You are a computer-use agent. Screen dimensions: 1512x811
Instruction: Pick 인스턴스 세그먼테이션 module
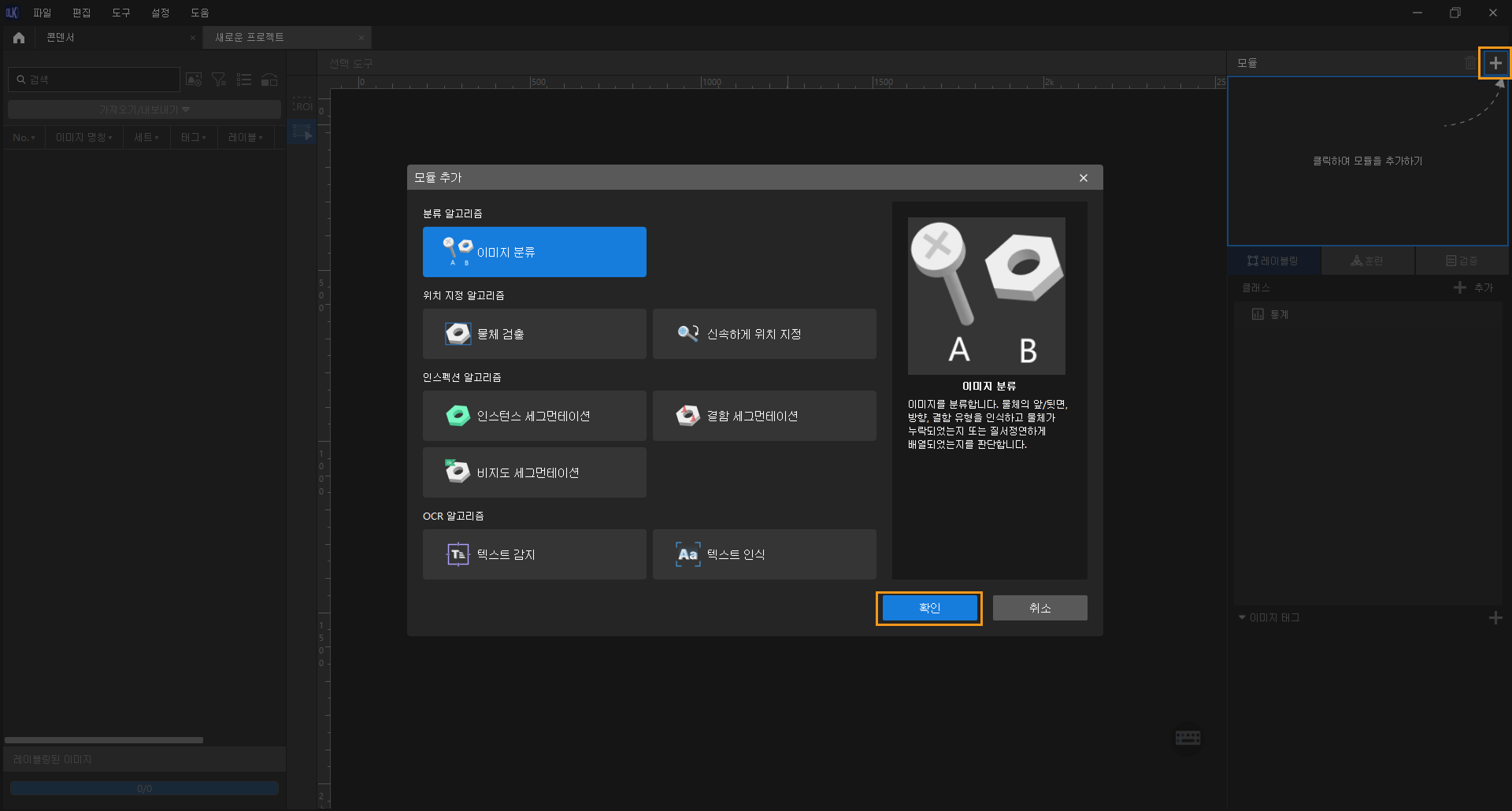[x=534, y=416]
